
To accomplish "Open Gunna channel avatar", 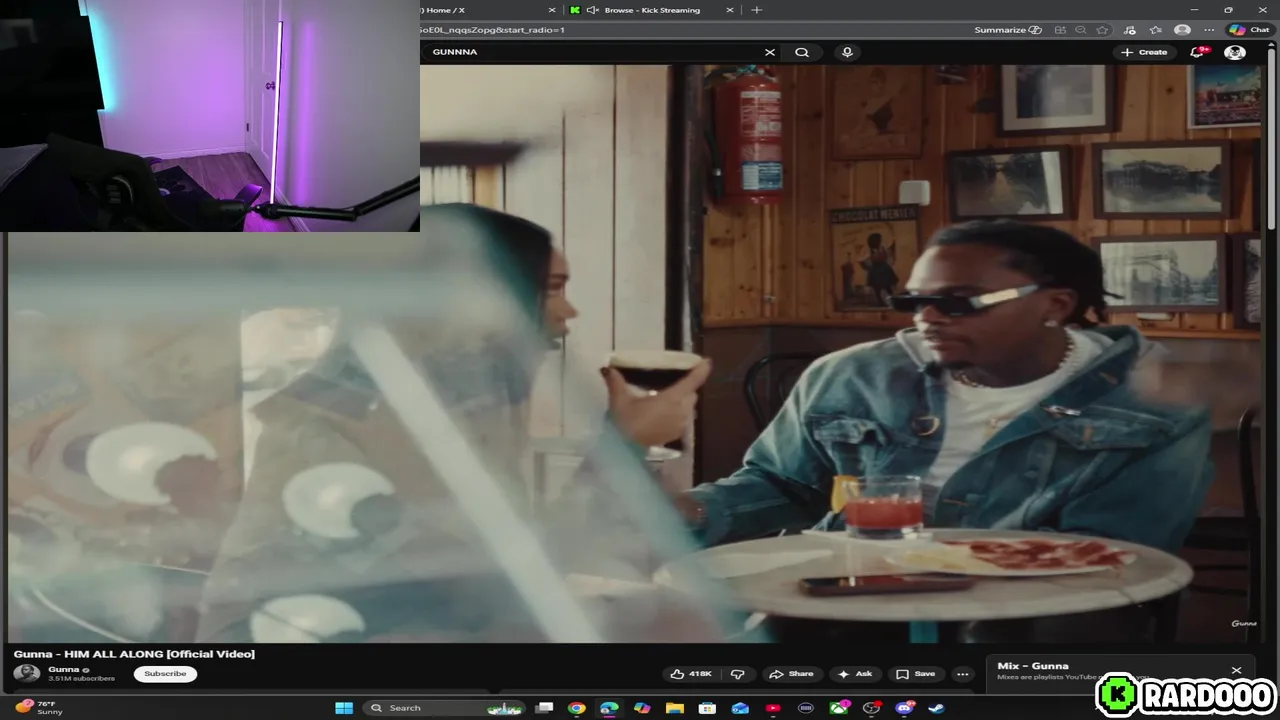I will (x=27, y=674).
